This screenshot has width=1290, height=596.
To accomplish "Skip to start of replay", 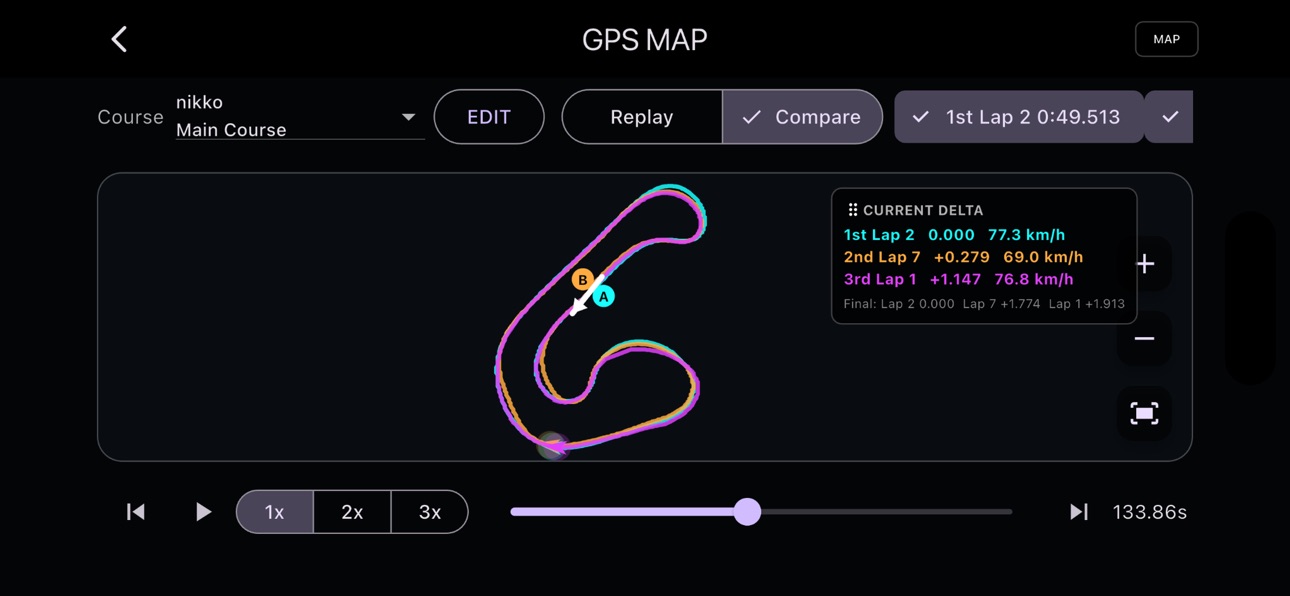I will tap(136, 512).
